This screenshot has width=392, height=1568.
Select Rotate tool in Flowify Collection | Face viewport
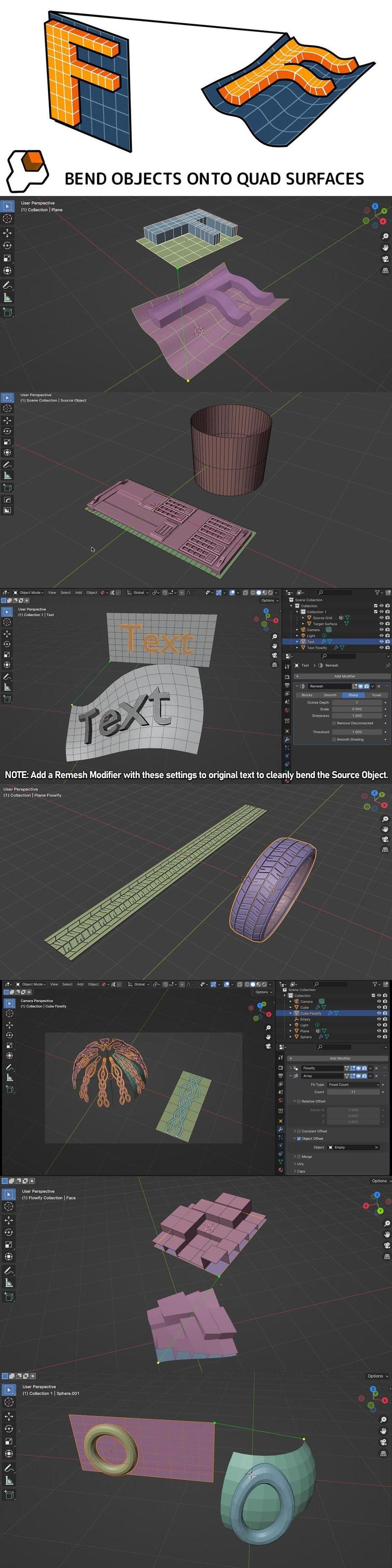(x=8, y=1232)
